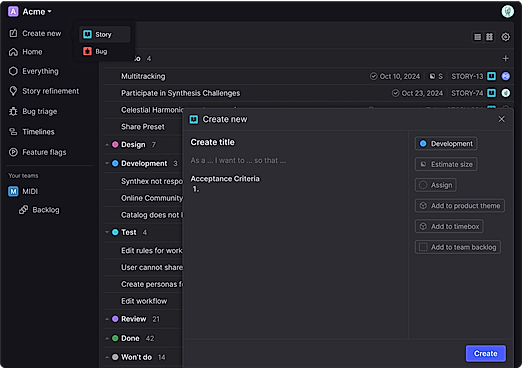Click the blue Create button
The image size is (522, 368).
485,353
